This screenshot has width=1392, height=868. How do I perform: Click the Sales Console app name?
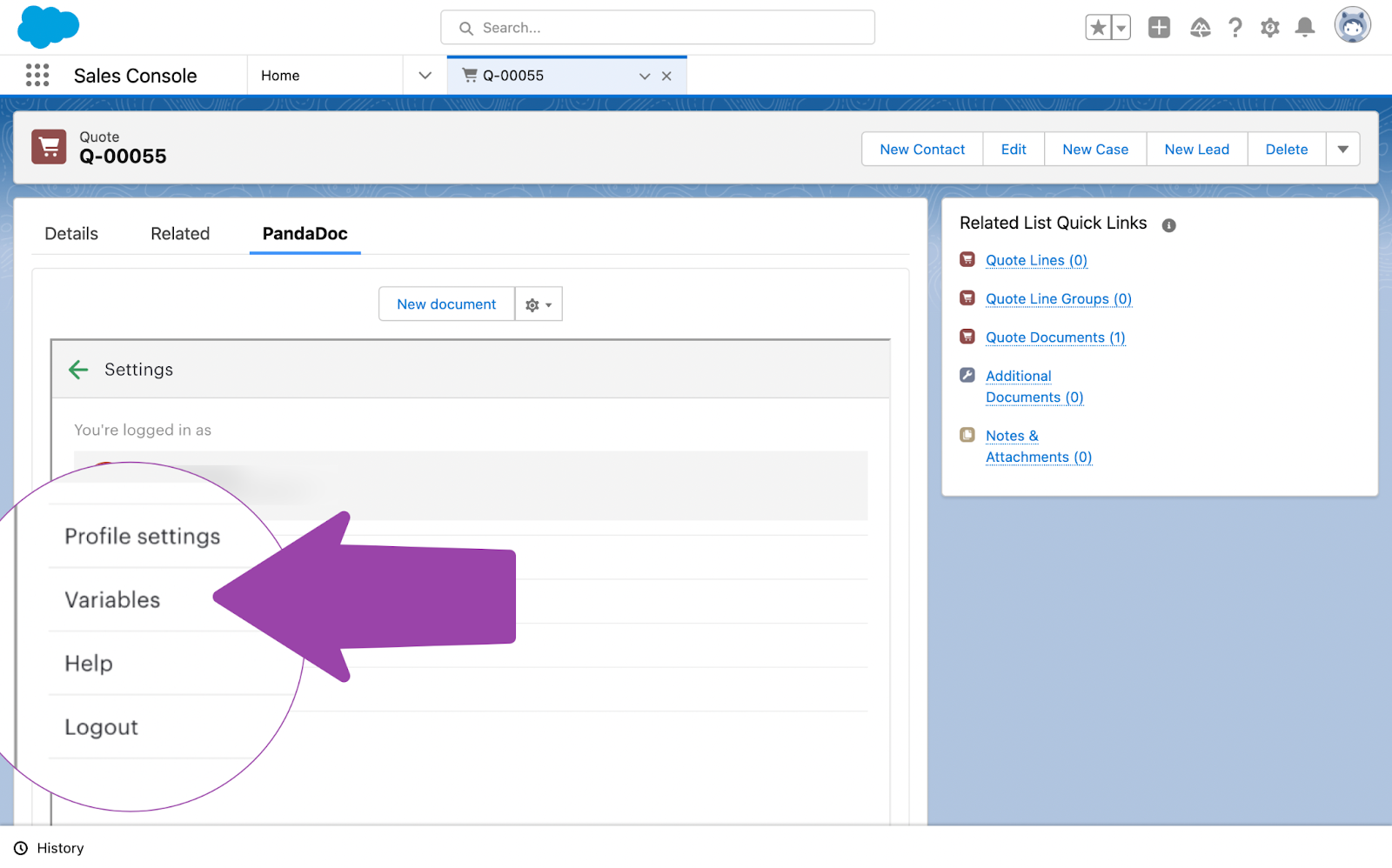136,76
